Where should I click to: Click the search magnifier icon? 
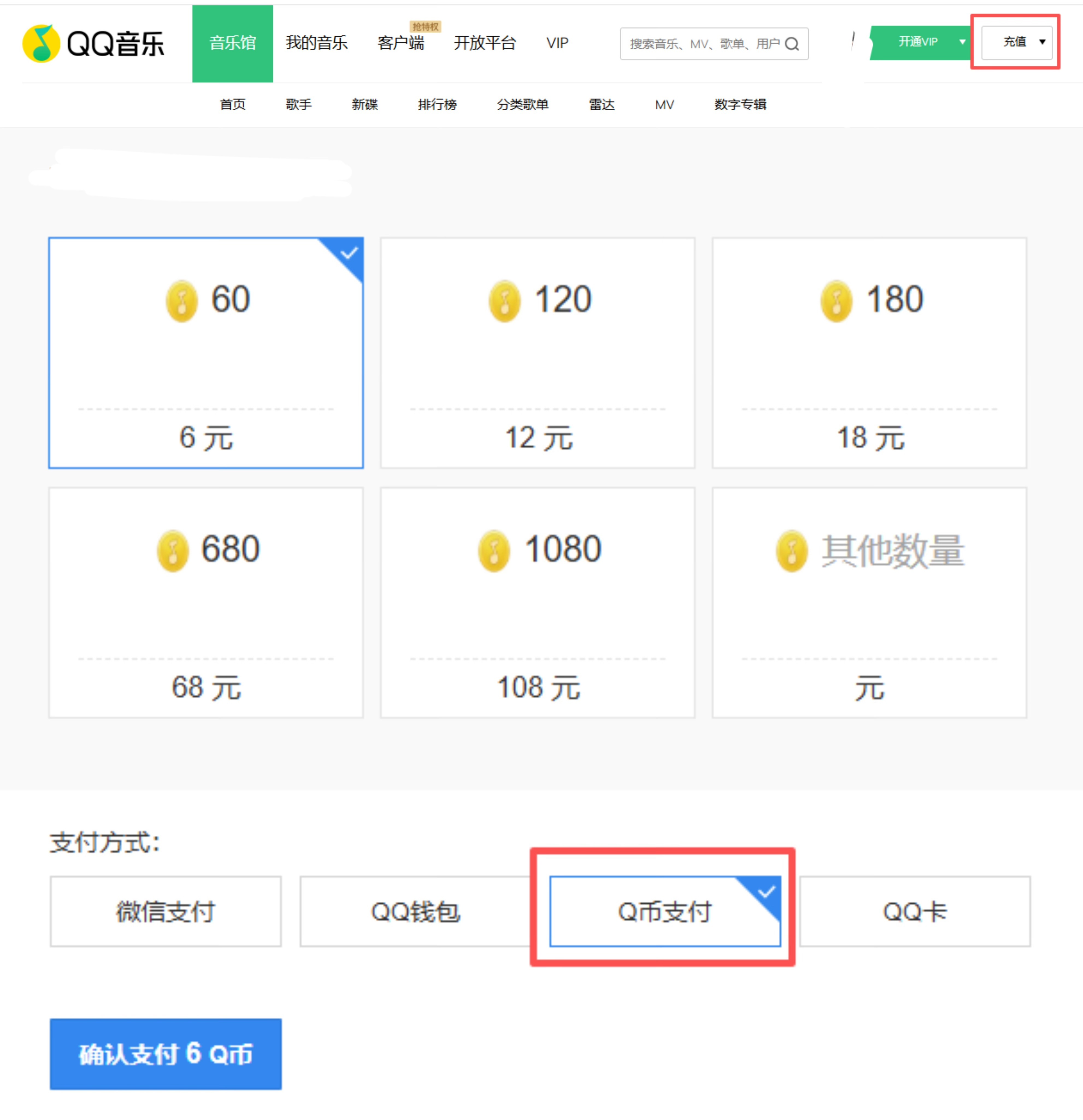tap(791, 44)
